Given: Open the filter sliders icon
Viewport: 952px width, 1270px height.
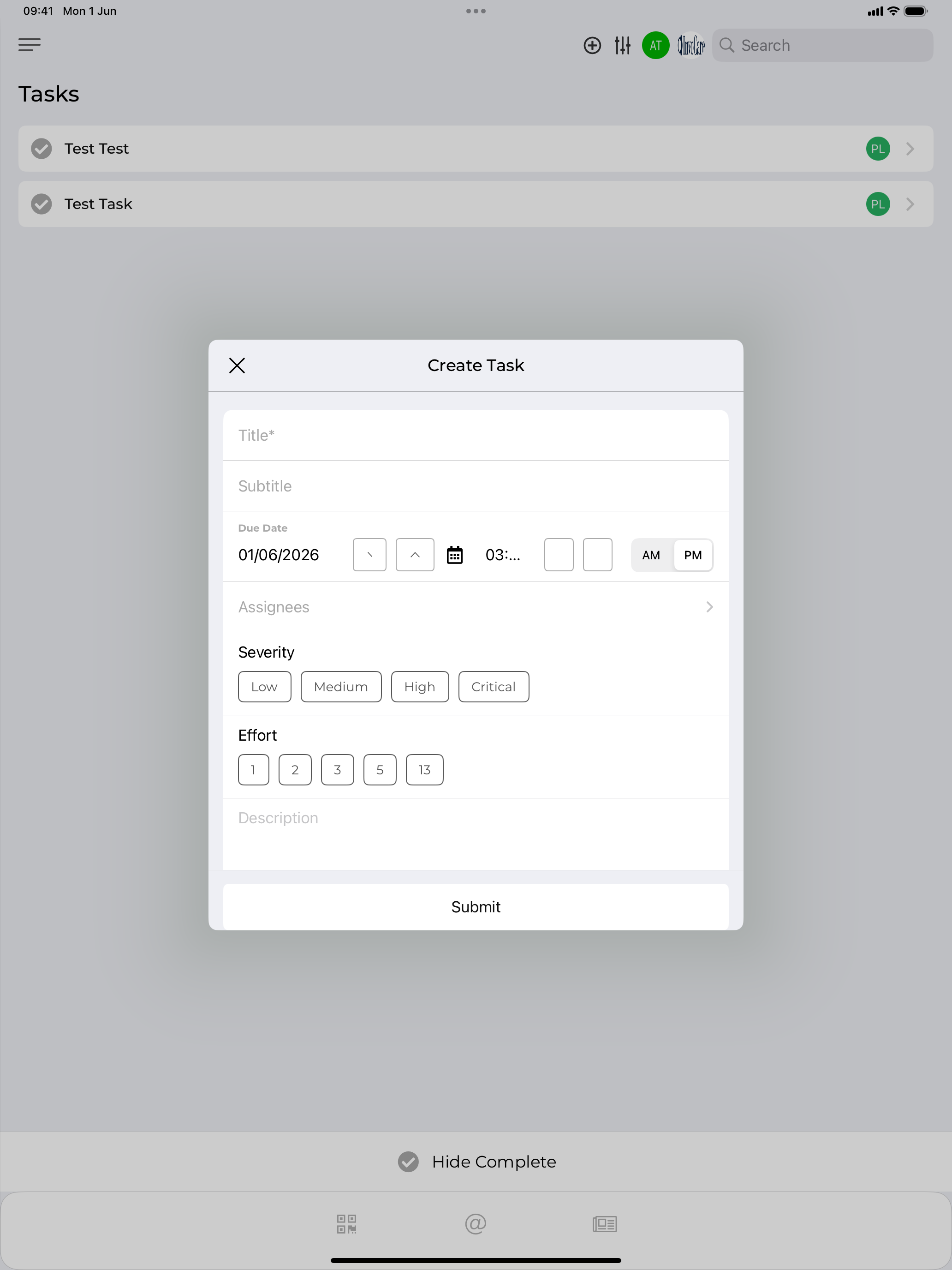Looking at the screenshot, I should 623,45.
